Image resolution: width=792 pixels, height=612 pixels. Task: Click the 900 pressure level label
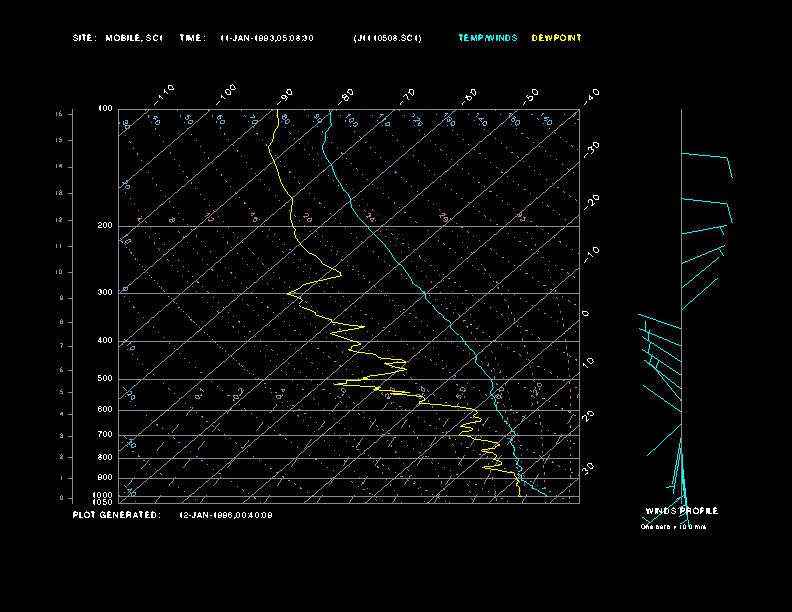tap(105, 477)
